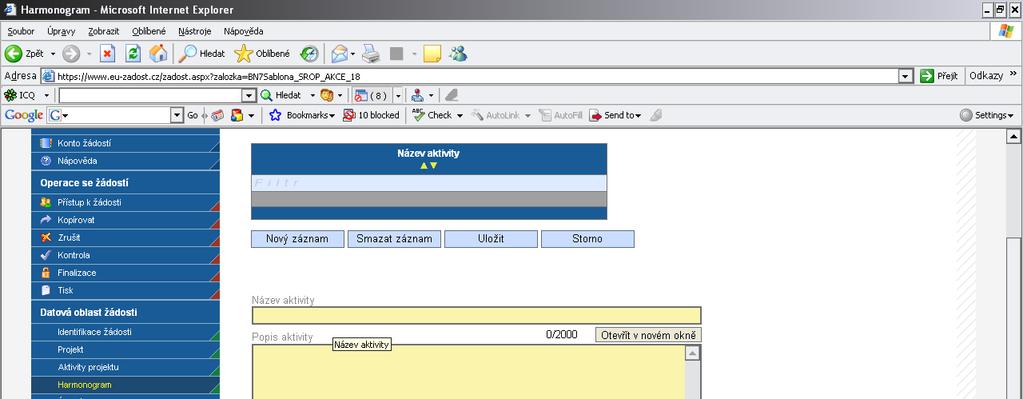Click the page scrollbar up arrow
1023x399 pixels.
coord(1013,137)
